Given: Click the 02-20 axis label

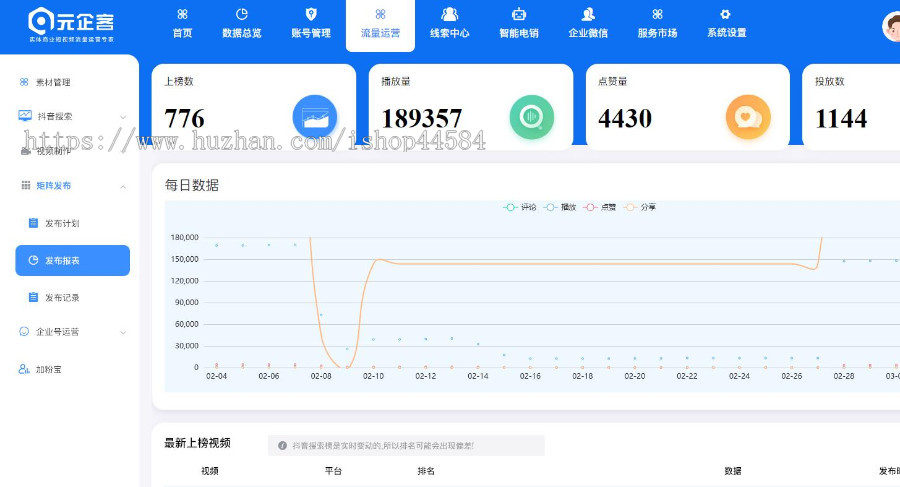Looking at the screenshot, I should (635, 376).
